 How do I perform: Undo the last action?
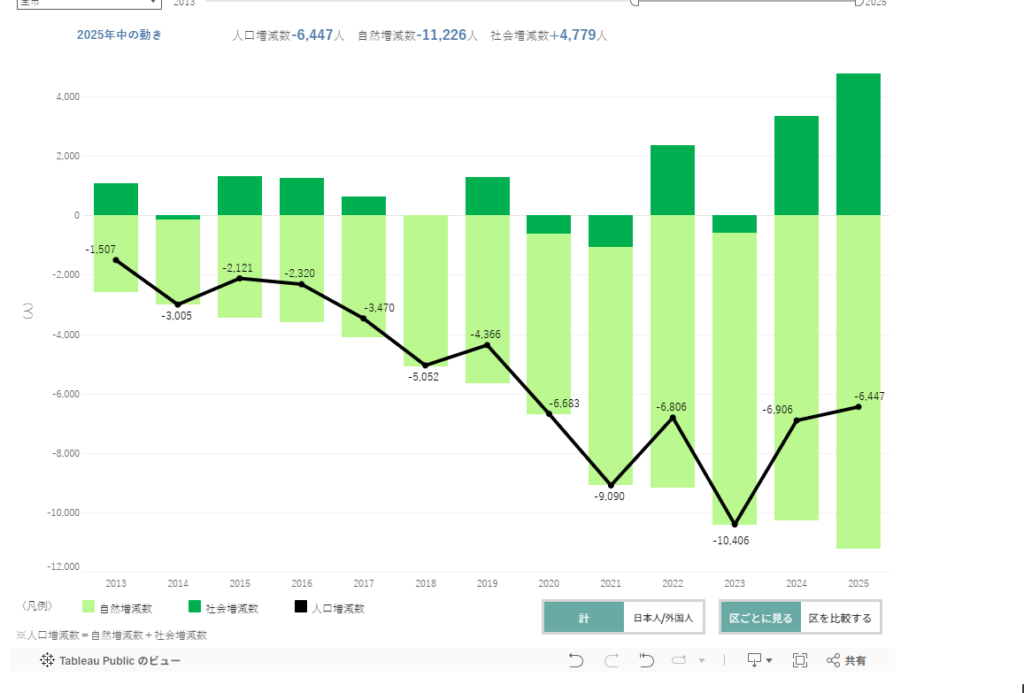575,660
